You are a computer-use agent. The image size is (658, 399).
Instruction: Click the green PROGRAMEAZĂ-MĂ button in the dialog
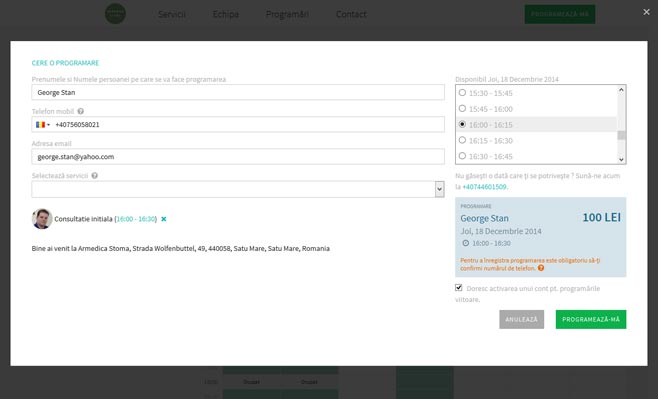coord(591,319)
